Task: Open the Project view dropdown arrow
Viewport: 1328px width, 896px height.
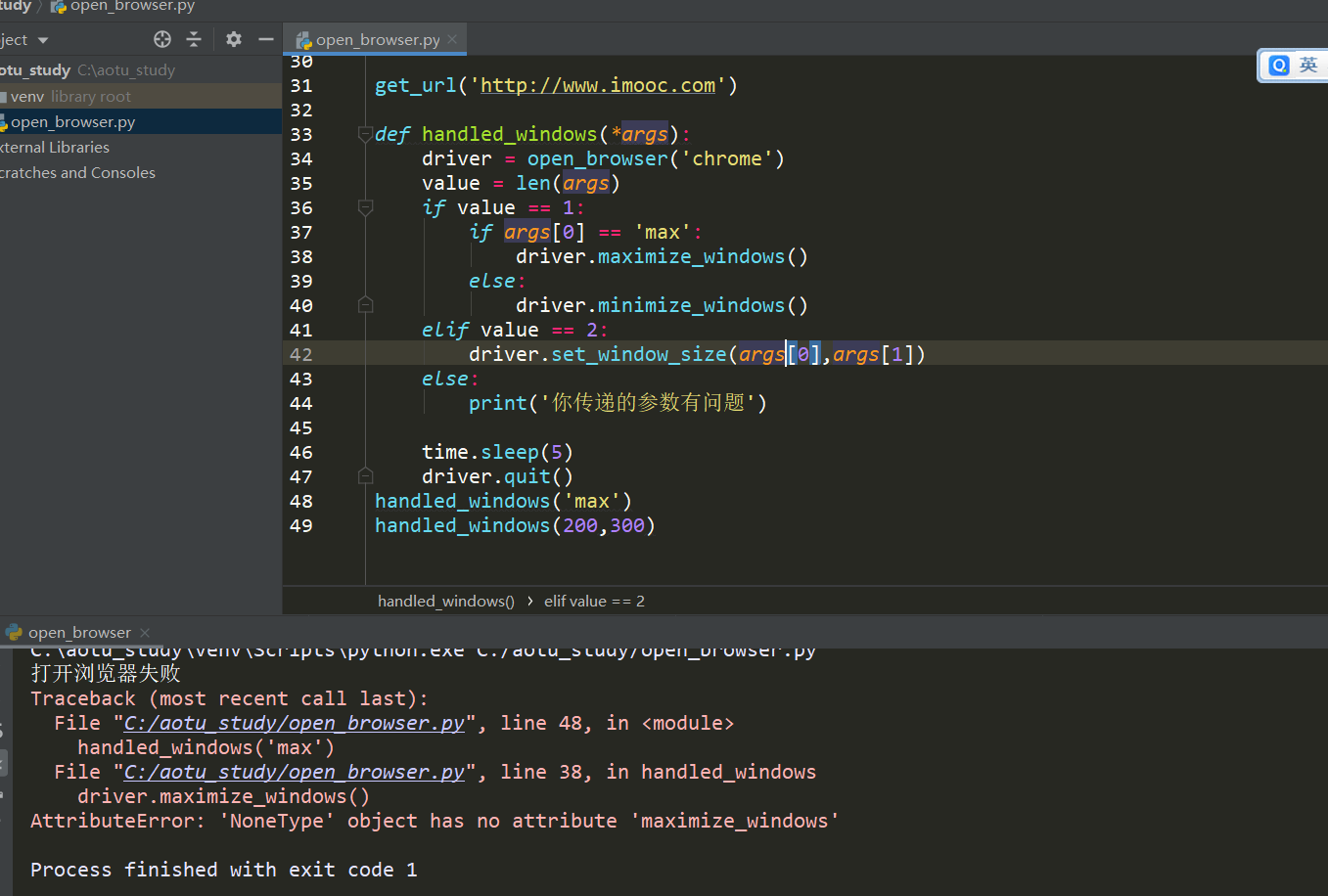Action: click(x=43, y=40)
